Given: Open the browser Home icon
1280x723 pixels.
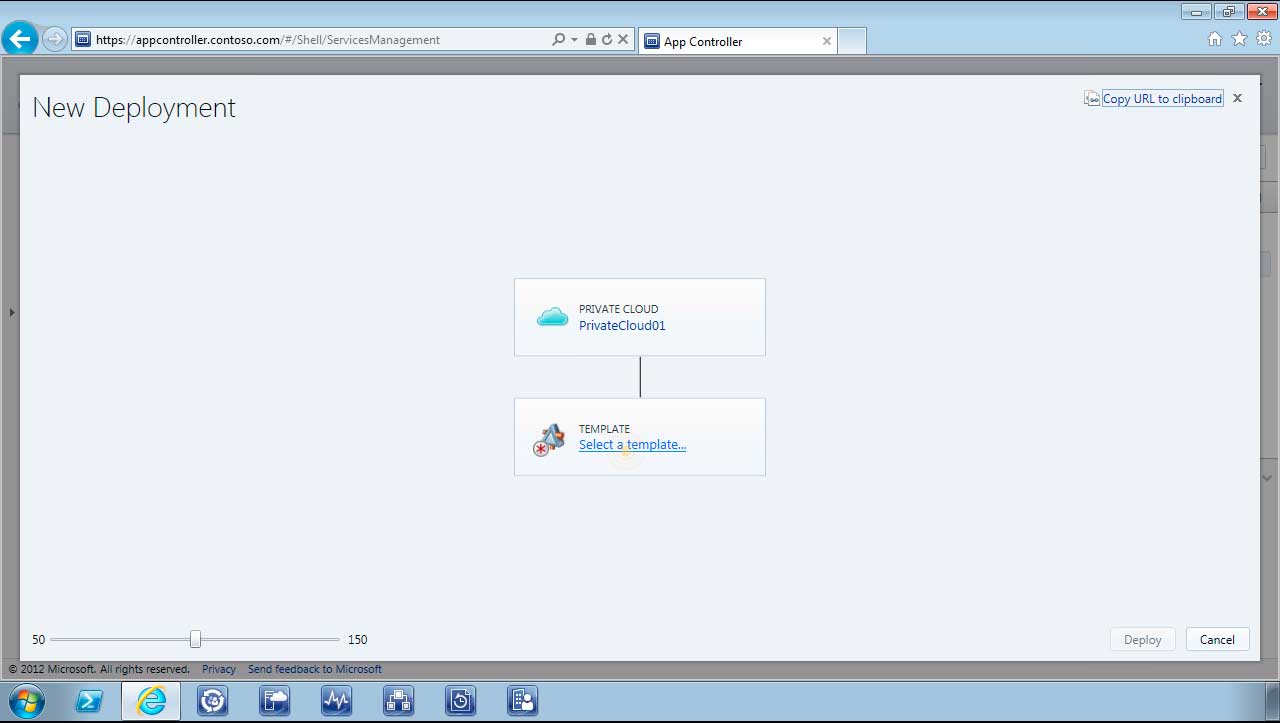Looking at the screenshot, I should tap(1215, 39).
